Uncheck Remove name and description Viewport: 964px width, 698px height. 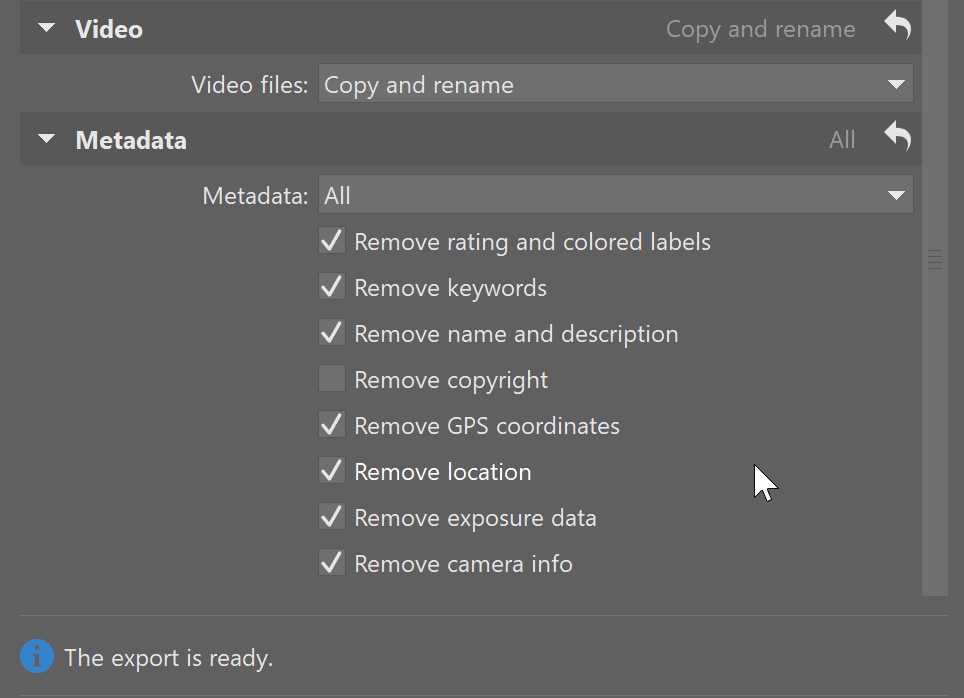tap(332, 333)
